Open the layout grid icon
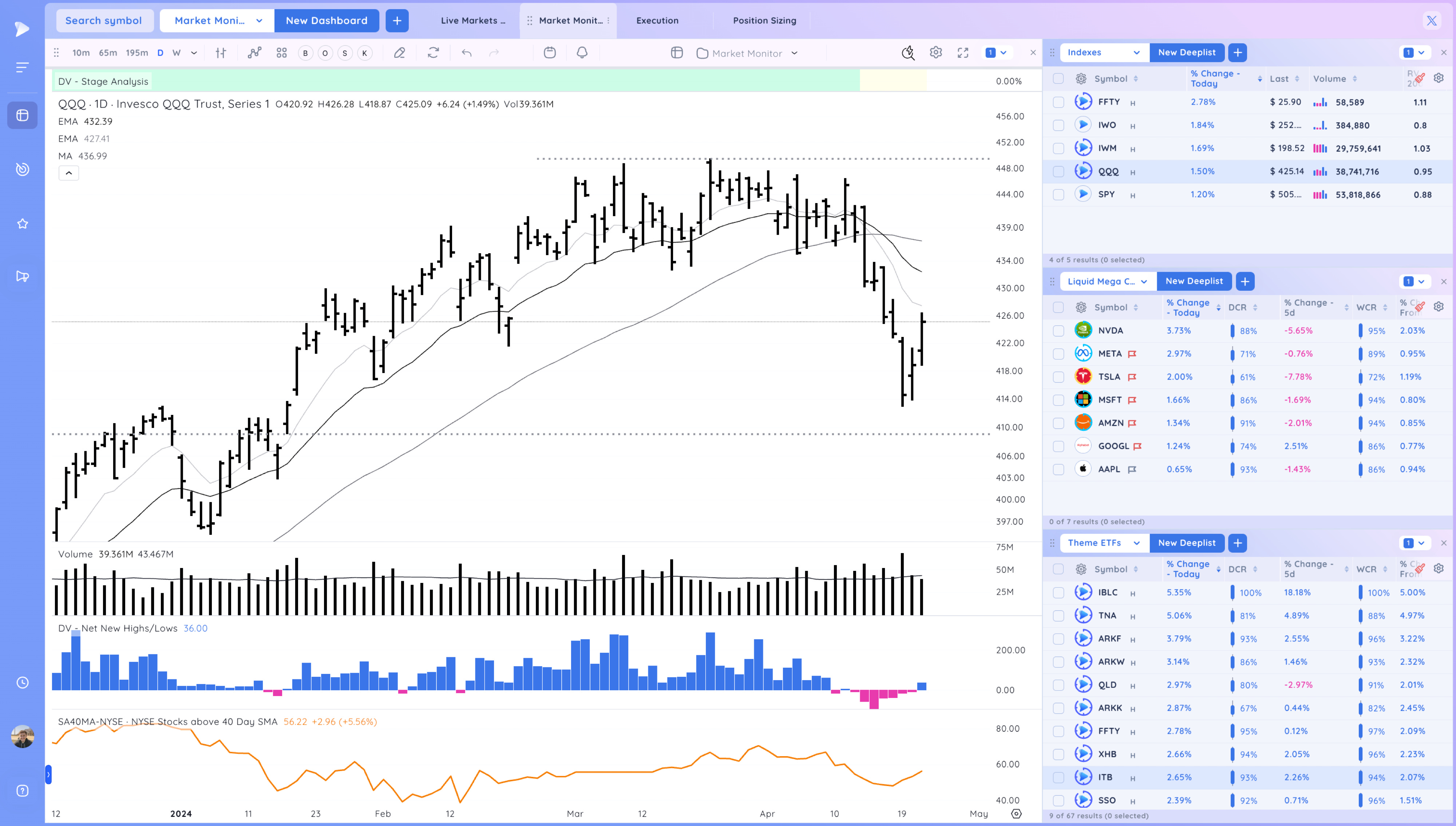The image size is (1456, 826). [x=281, y=53]
